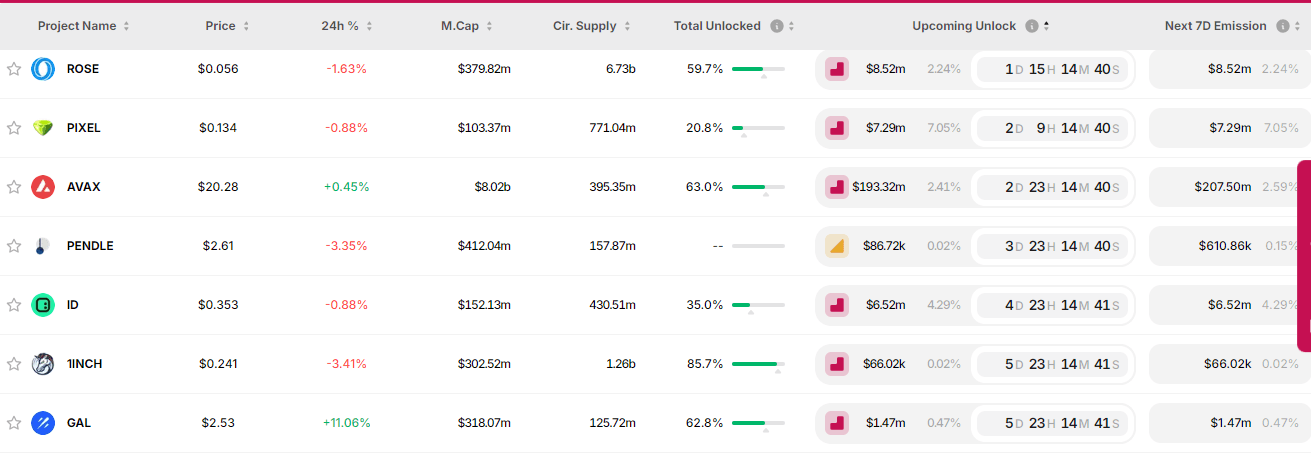This screenshot has height=462, width=1311.
Task: Open the AVAX project page
Action: coord(83,187)
